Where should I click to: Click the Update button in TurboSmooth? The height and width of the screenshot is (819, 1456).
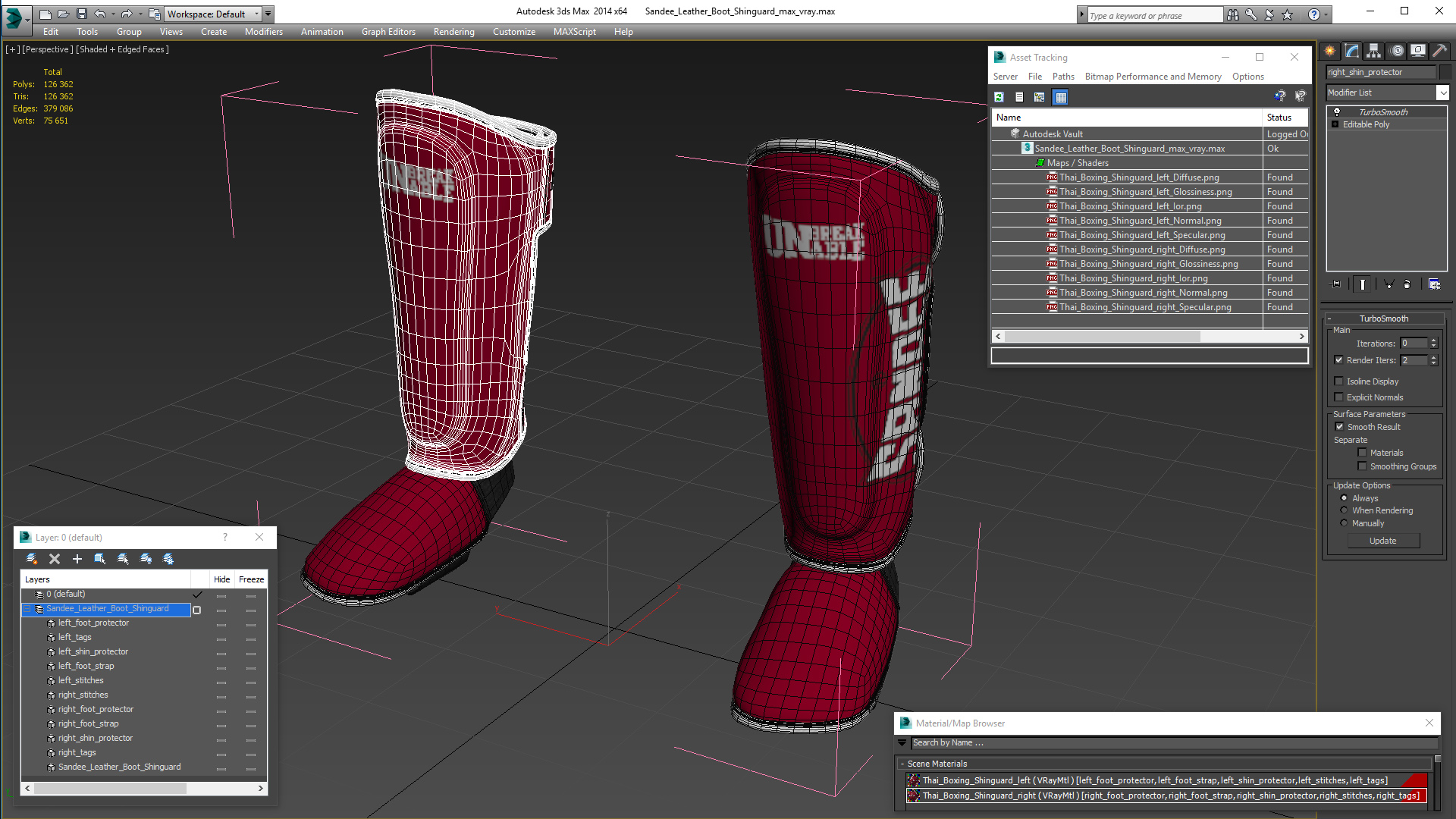point(1383,541)
